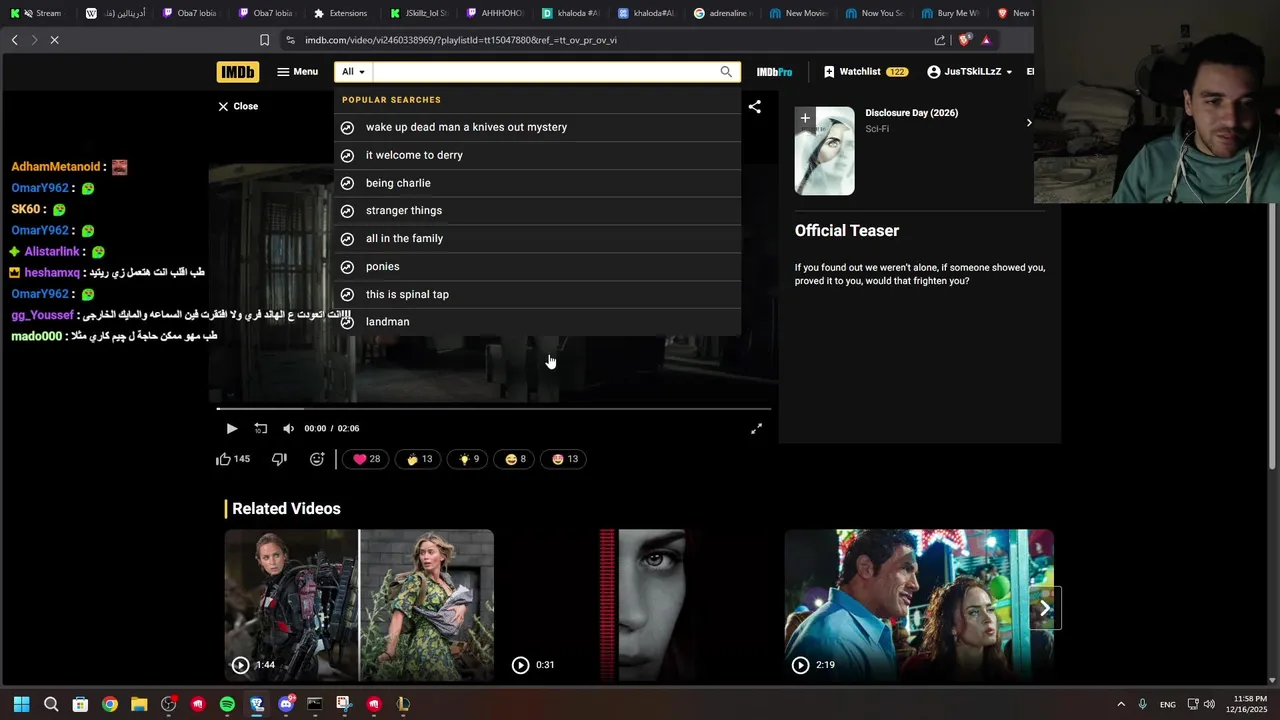The width and height of the screenshot is (1280, 720).
Task: Rewind video ten seconds
Action: click(x=261, y=428)
